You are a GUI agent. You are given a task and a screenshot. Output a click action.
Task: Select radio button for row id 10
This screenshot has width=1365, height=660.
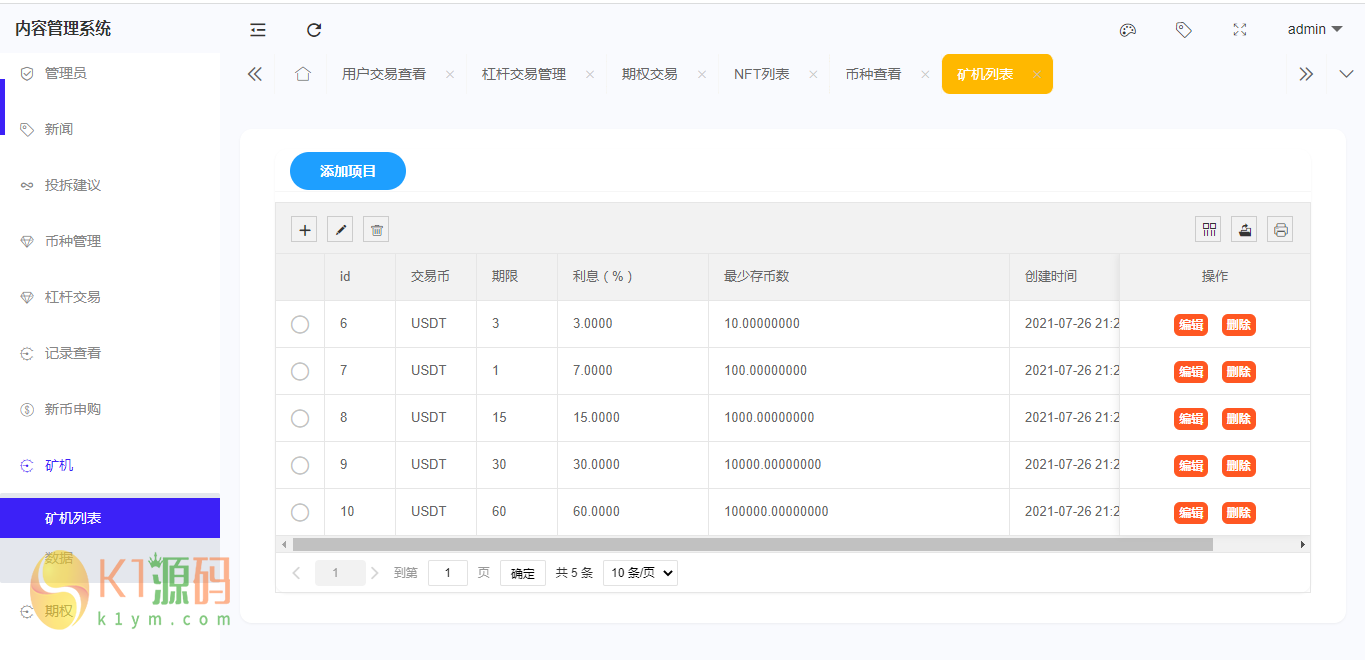[300, 512]
